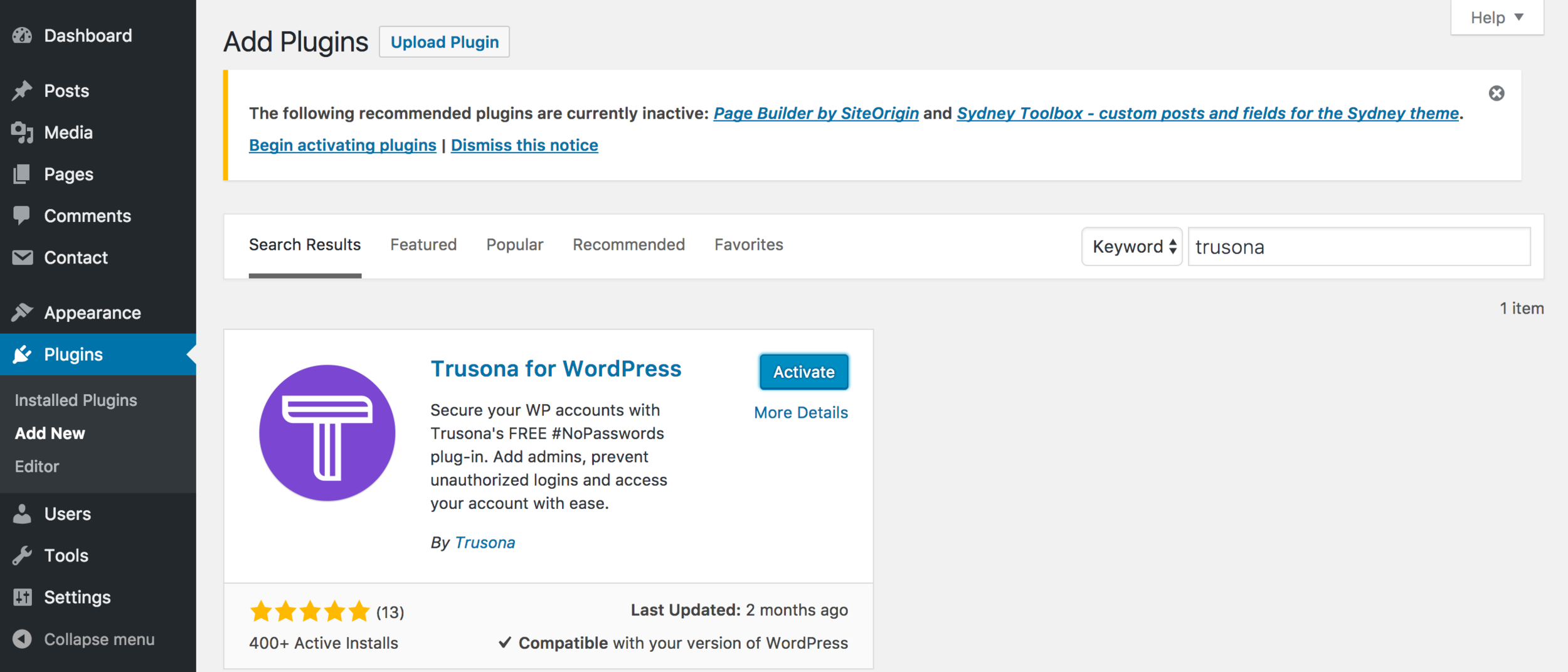This screenshot has height=672, width=1568.
Task: Click Dismiss this notice link
Action: [524, 146]
